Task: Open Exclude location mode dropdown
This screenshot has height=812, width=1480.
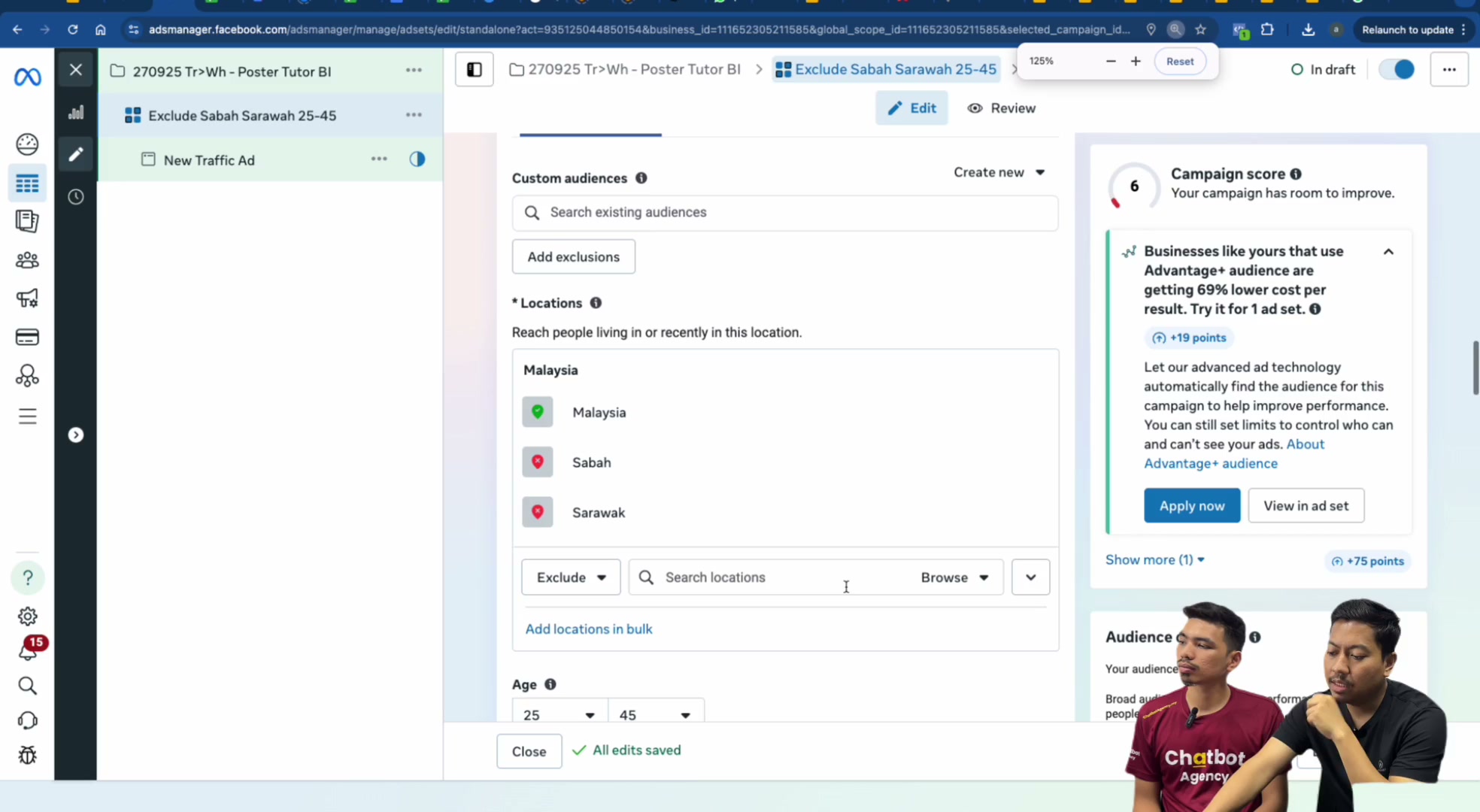Action: (x=571, y=577)
